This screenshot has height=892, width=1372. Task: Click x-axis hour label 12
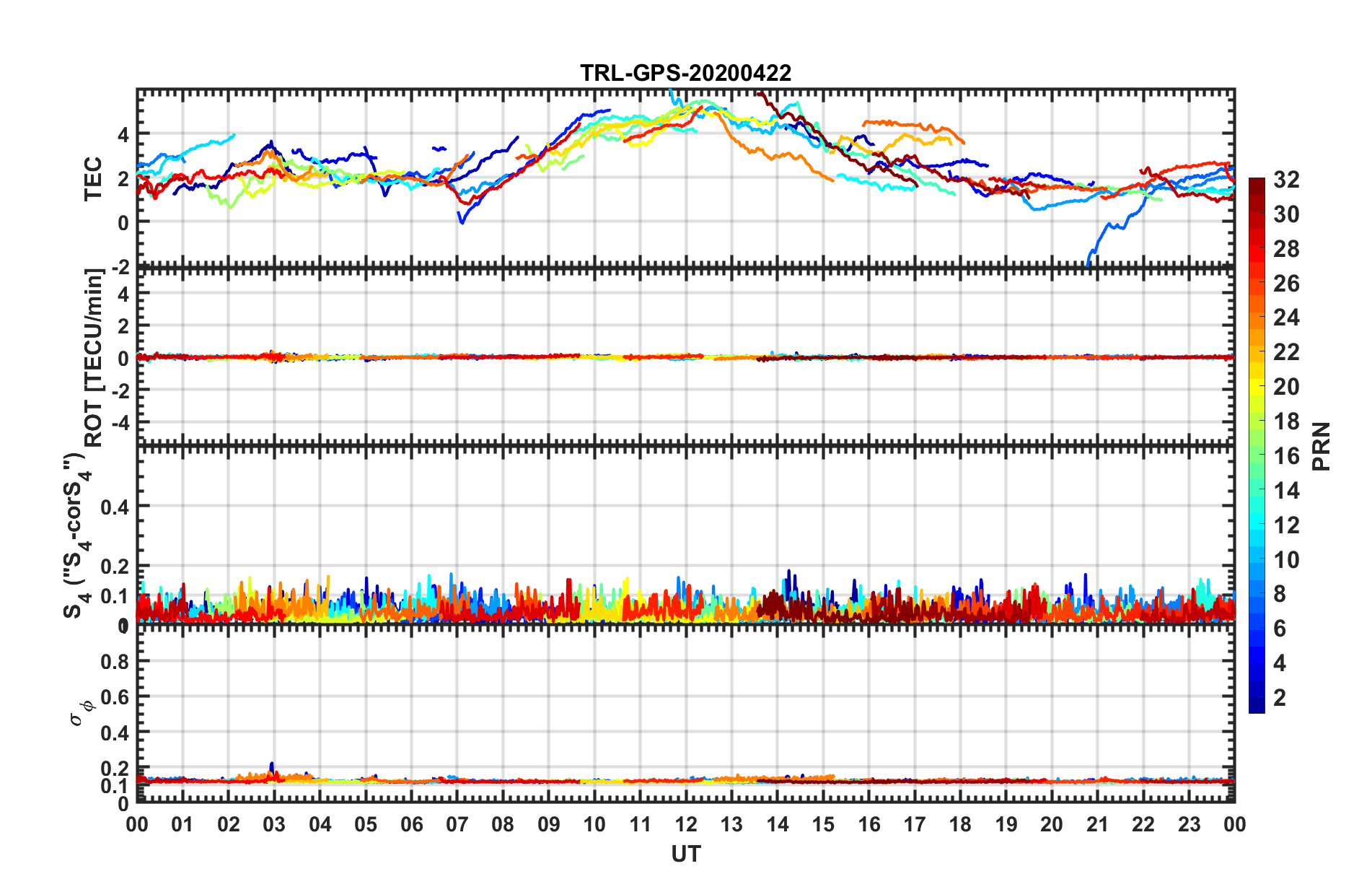tap(686, 824)
